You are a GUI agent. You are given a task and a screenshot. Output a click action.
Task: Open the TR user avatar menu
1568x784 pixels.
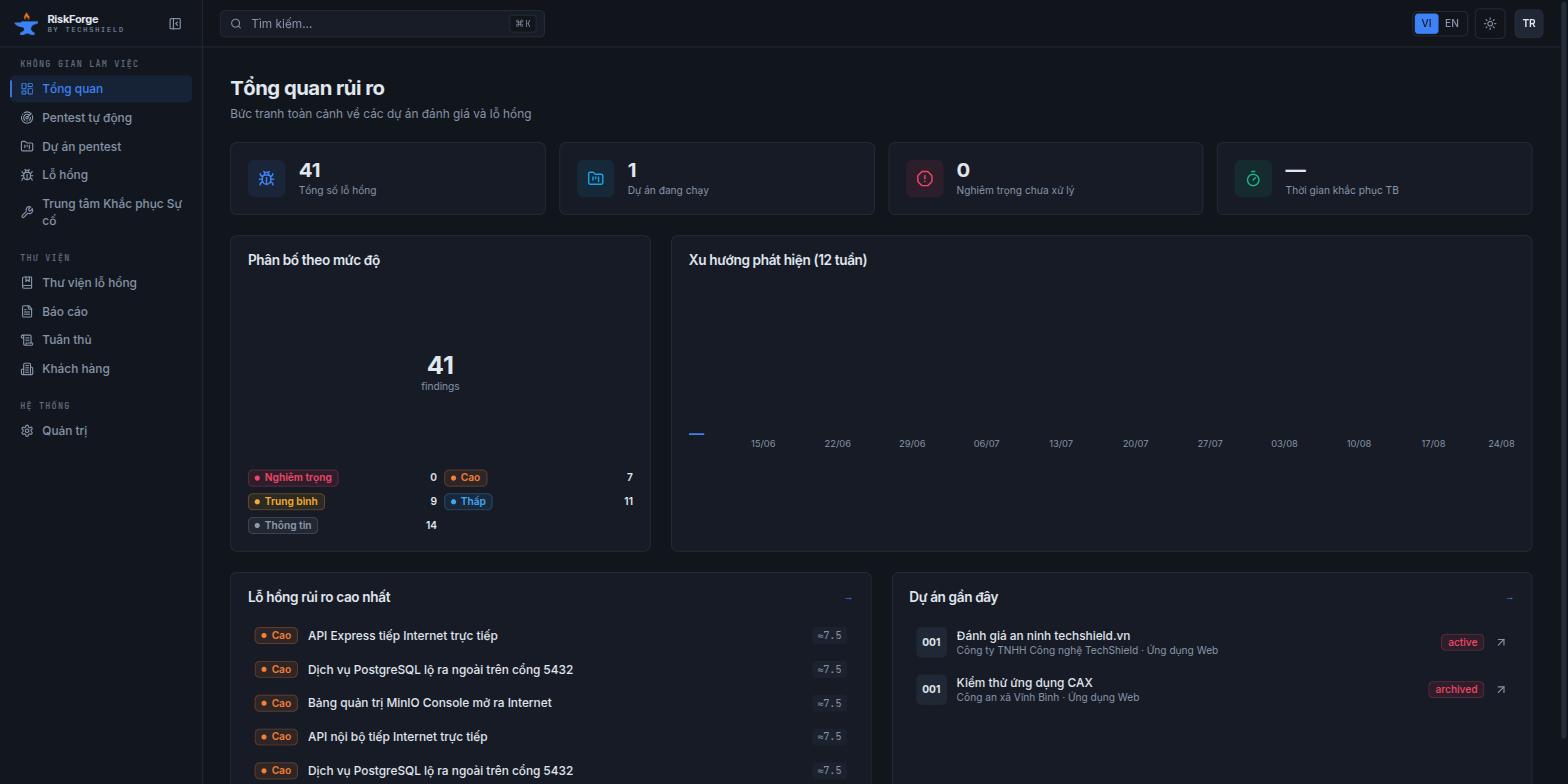tap(1529, 23)
